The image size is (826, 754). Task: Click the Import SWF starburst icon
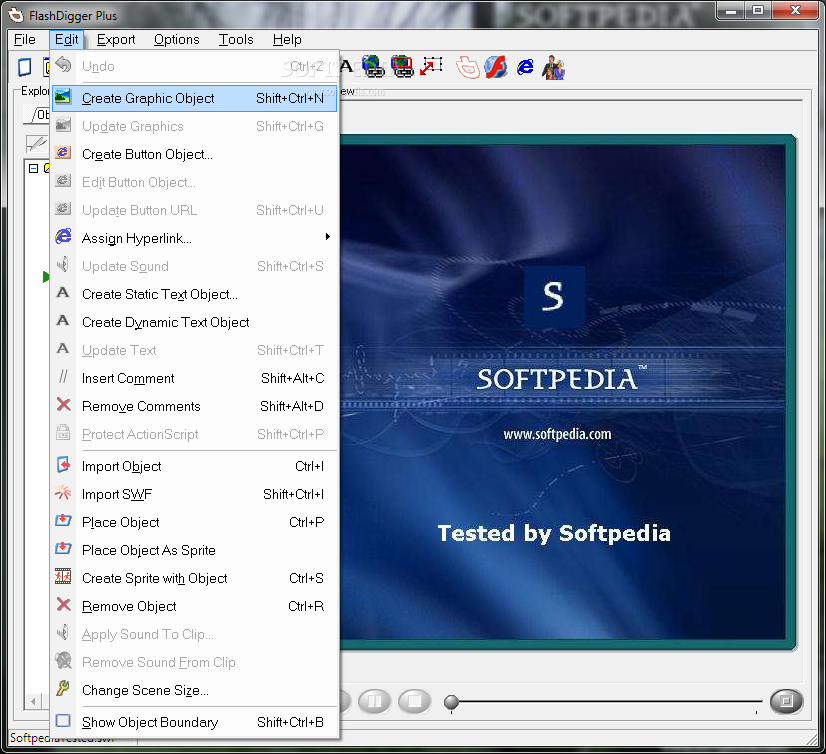(63, 492)
